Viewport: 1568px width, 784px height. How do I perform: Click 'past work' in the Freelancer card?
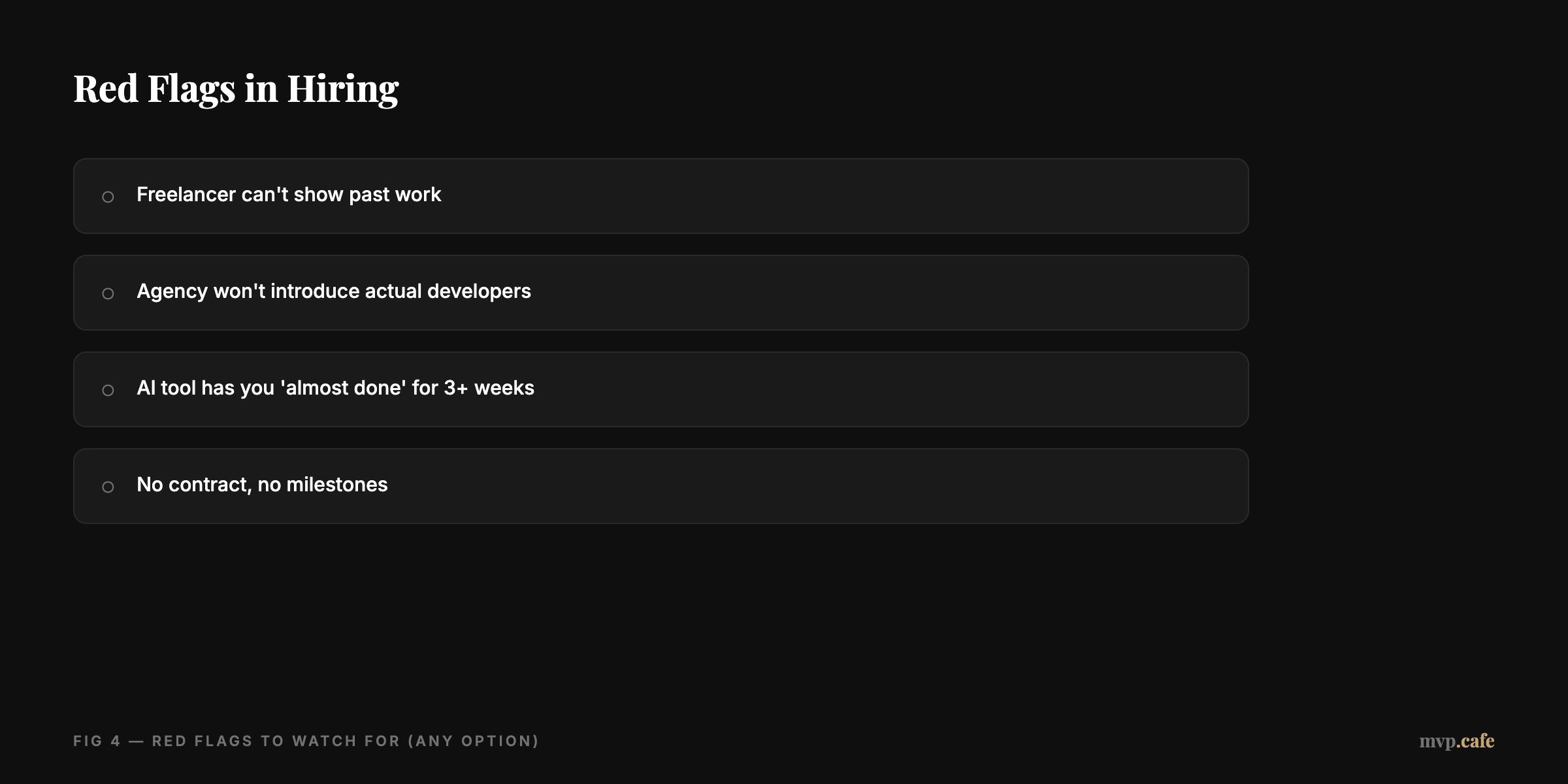pyautogui.click(x=395, y=195)
